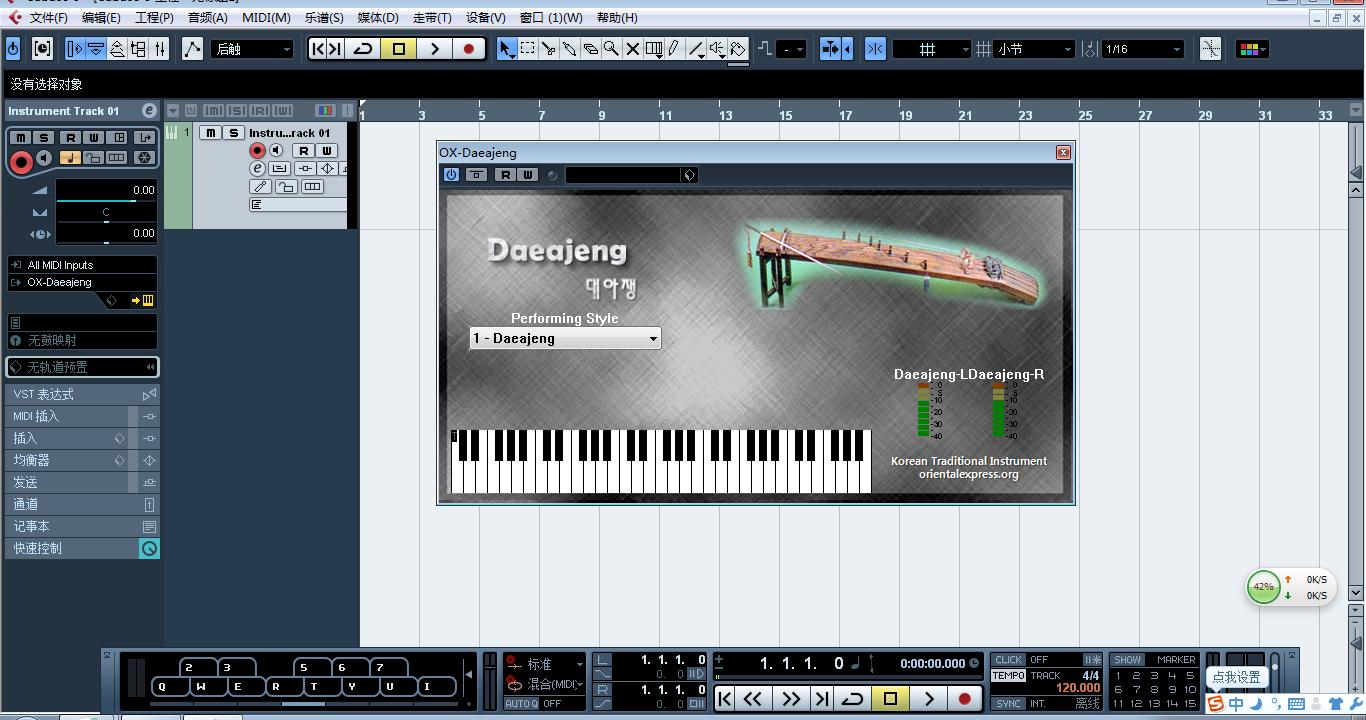Toggle monitor speaker on track in track list

pos(276,151)
